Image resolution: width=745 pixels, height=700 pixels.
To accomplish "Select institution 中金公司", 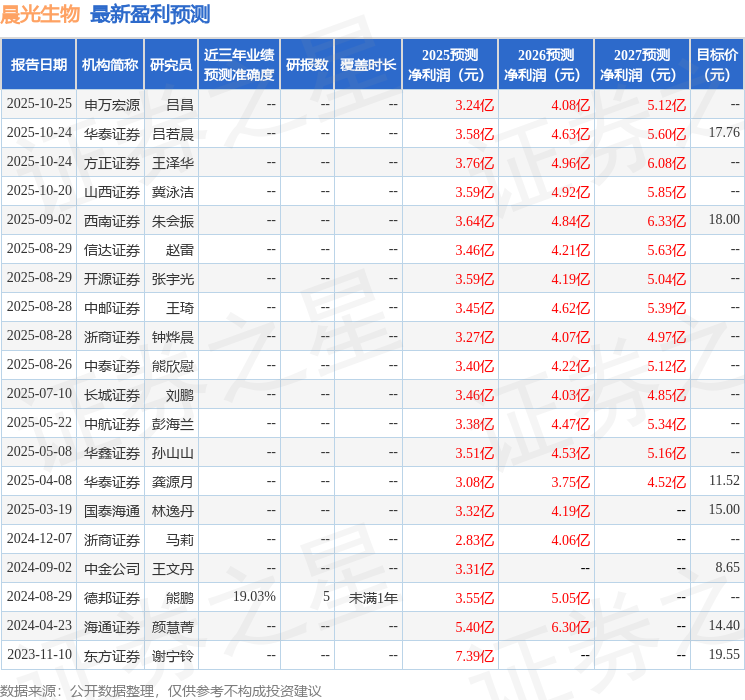I will (x=112, y=568).
